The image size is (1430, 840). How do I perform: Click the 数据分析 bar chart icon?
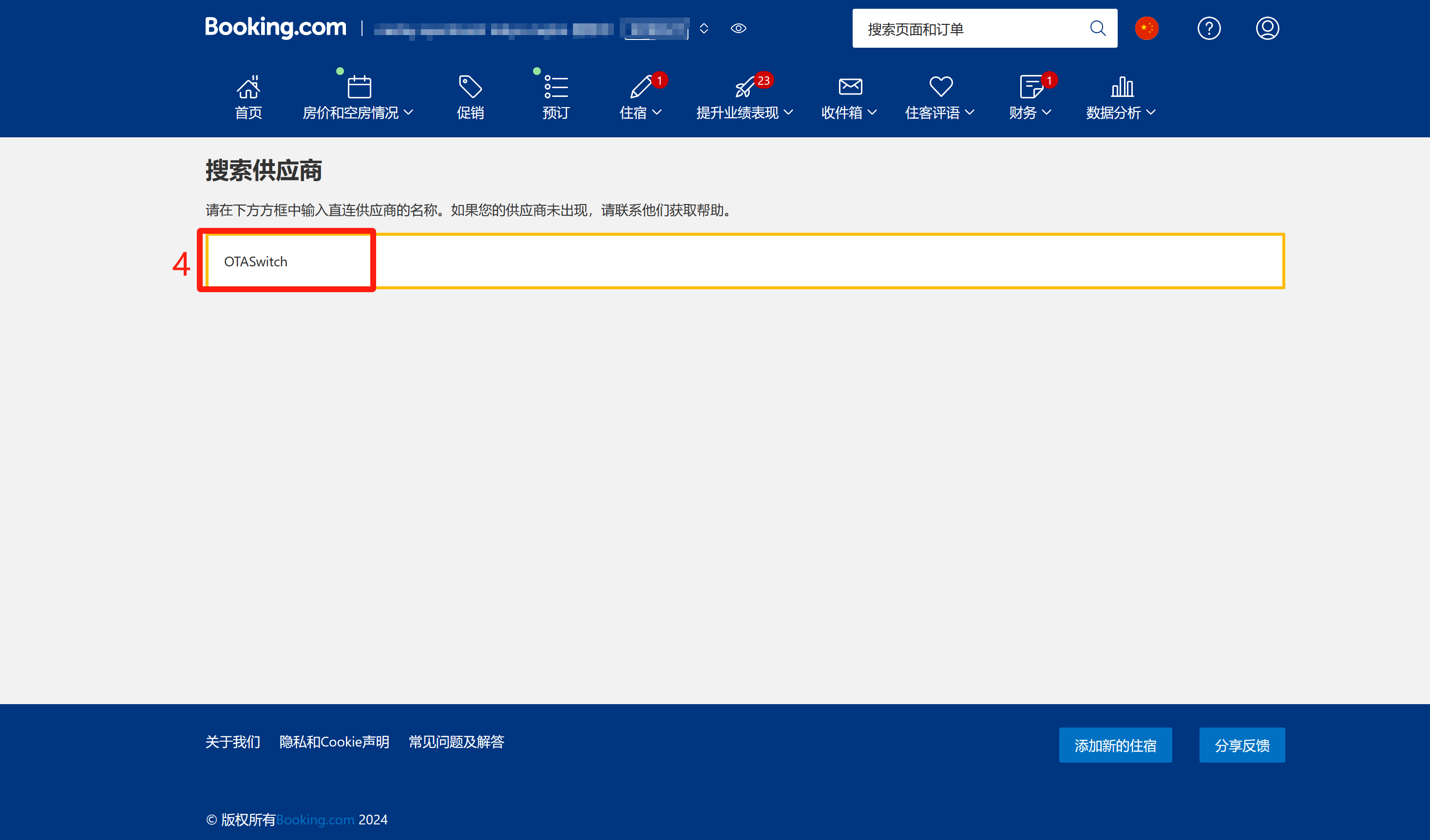click(1122, 87)
